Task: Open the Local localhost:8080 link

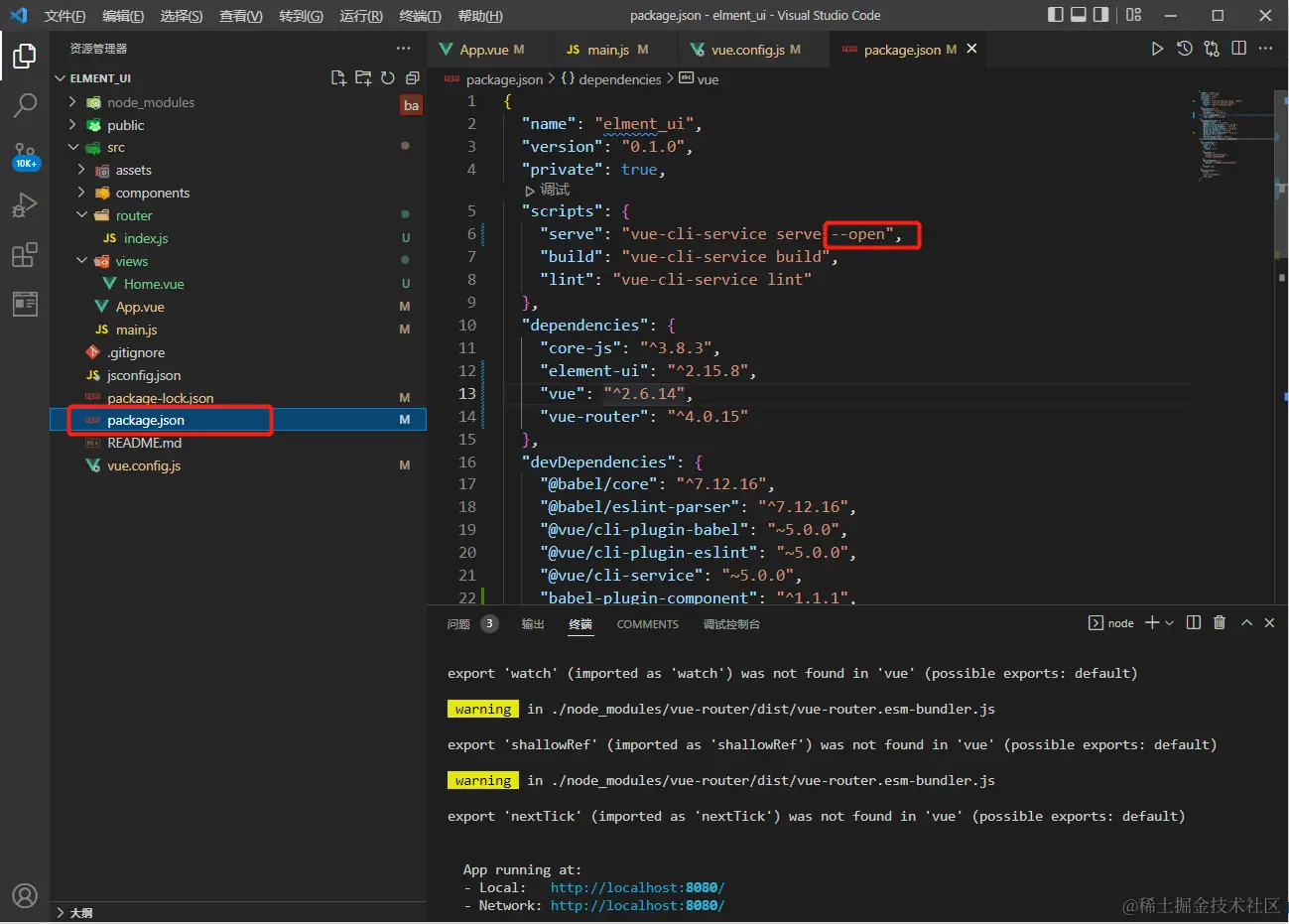Action: [x=637, y=887]
